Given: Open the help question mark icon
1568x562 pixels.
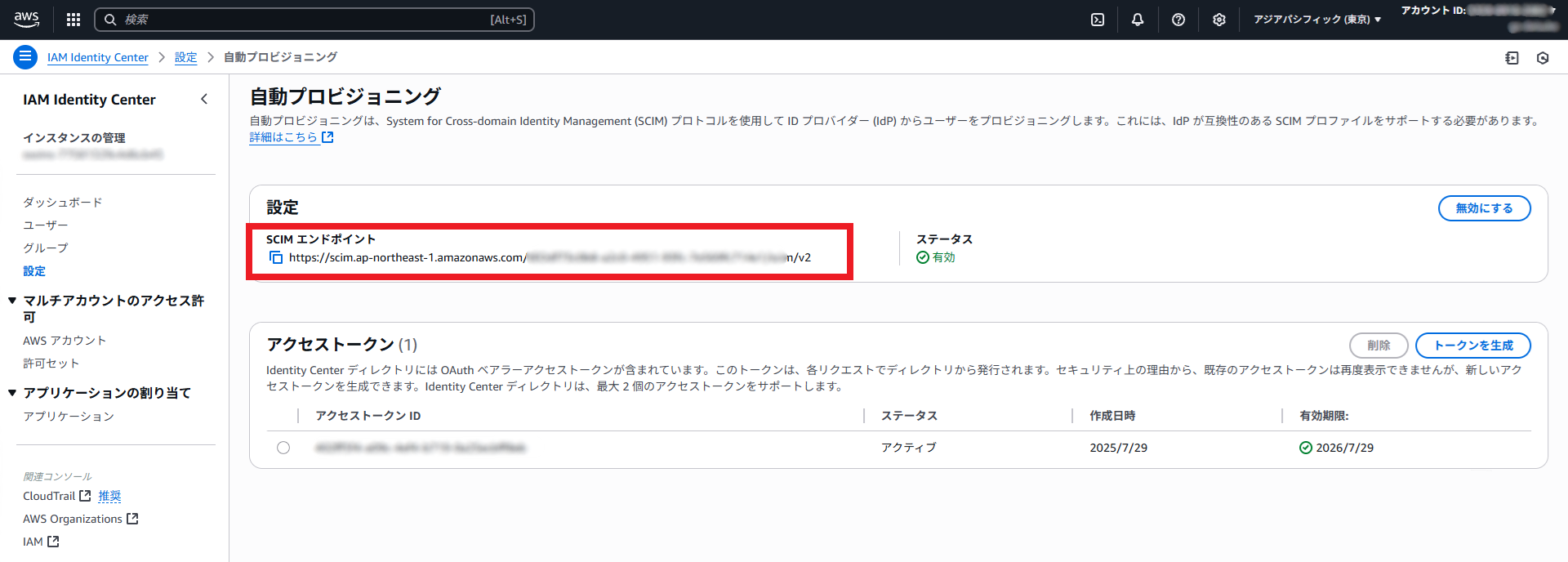Looking at the screenshot, I should pyautogui.click(x=1178, y=20).
